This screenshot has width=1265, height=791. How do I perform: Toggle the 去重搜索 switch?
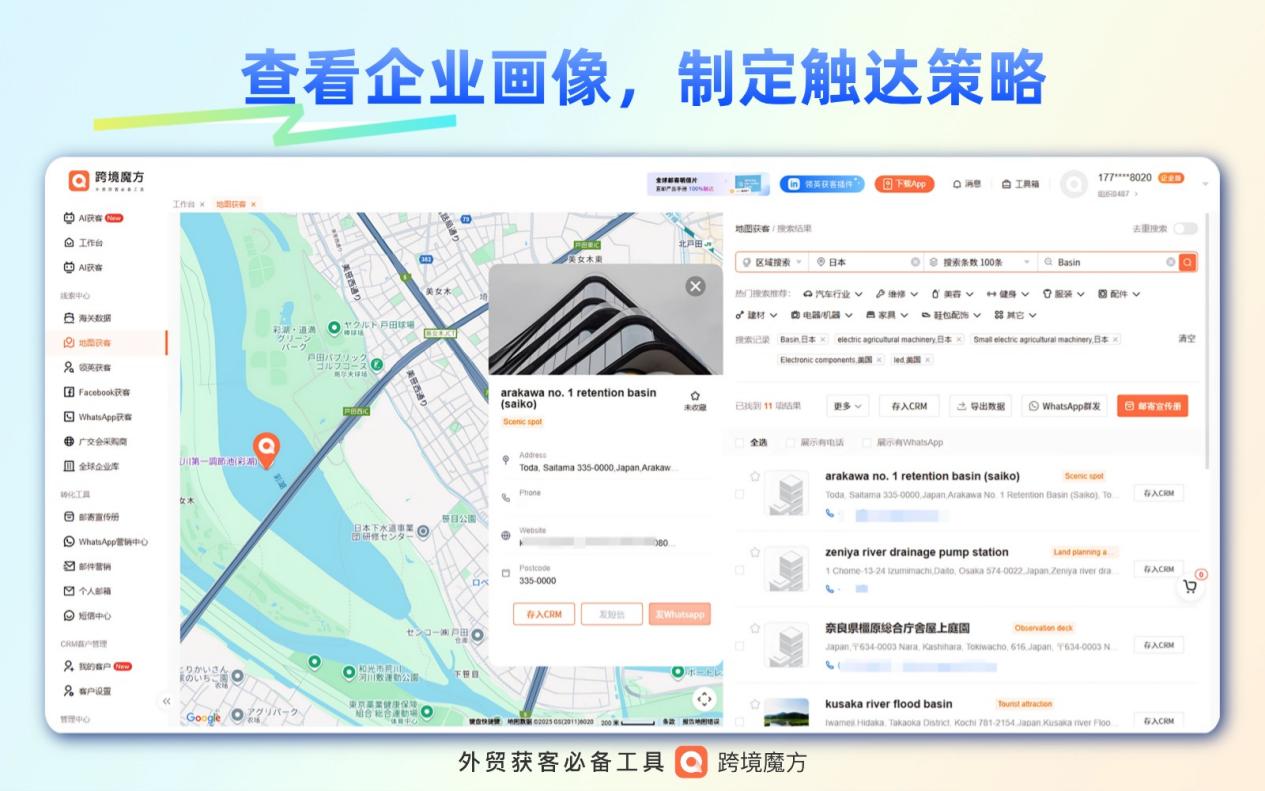point(1185,229)
